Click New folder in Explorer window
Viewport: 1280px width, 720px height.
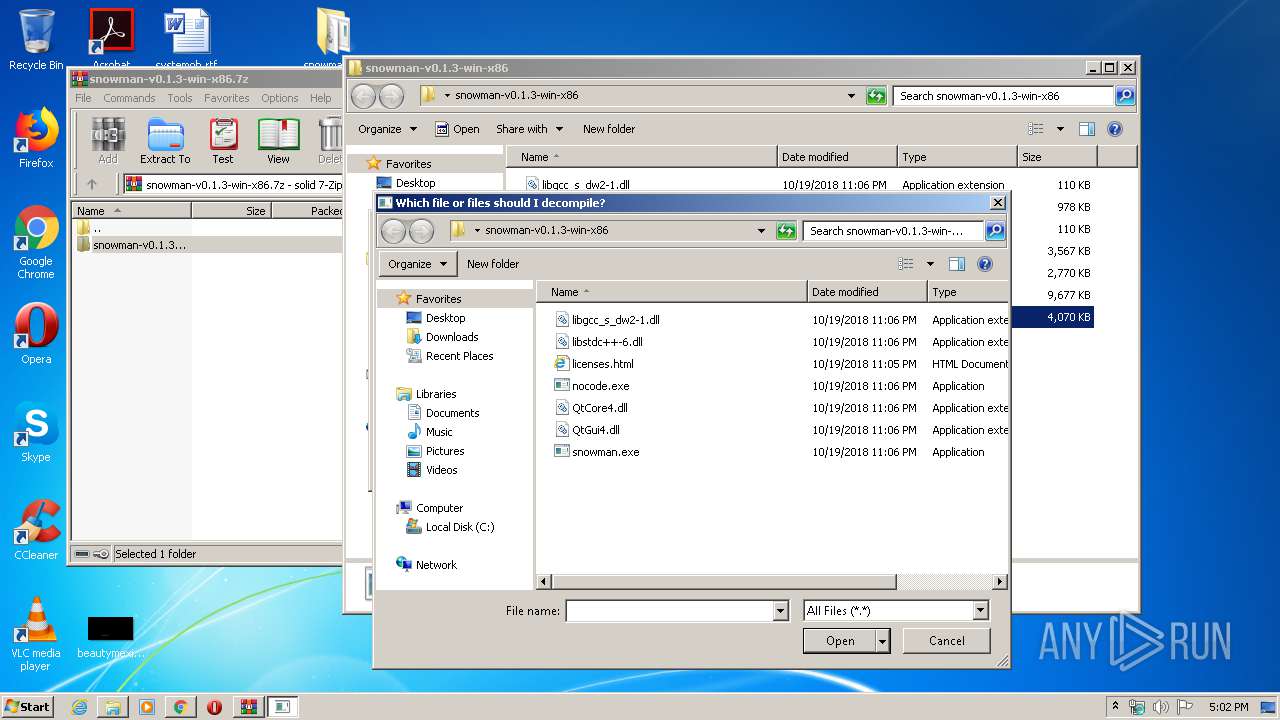point(609,129)
